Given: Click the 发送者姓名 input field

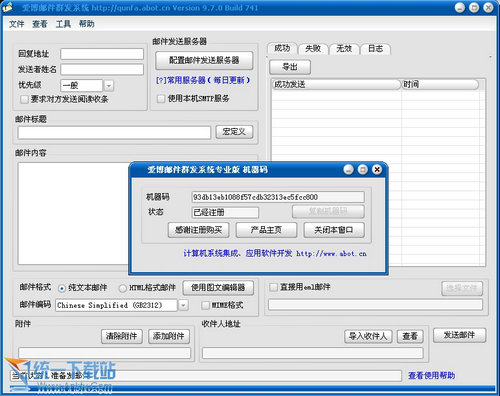Looking at the screenshot, I should (x=102, y=69).
